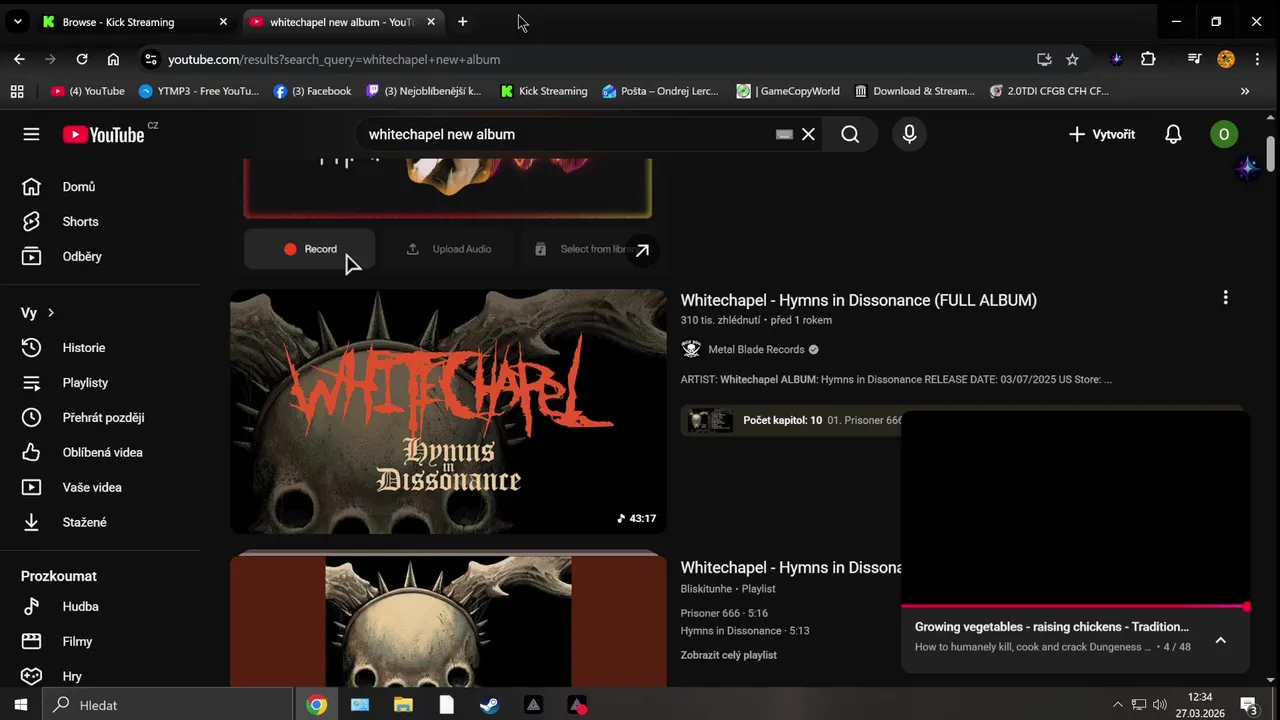This screenshot has height=720, width=1280.
Task: Bookmark this page with the star
Action: click(x=1072, y=59)
